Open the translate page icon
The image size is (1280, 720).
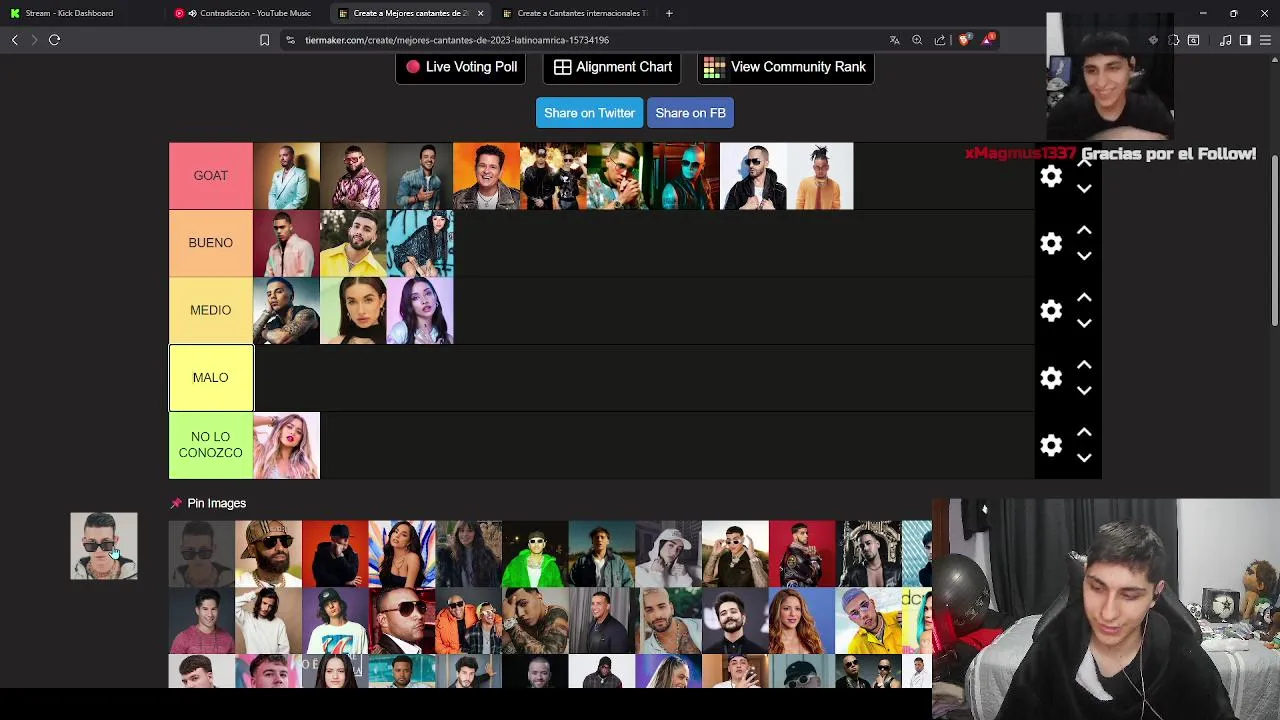pos(894,40)
